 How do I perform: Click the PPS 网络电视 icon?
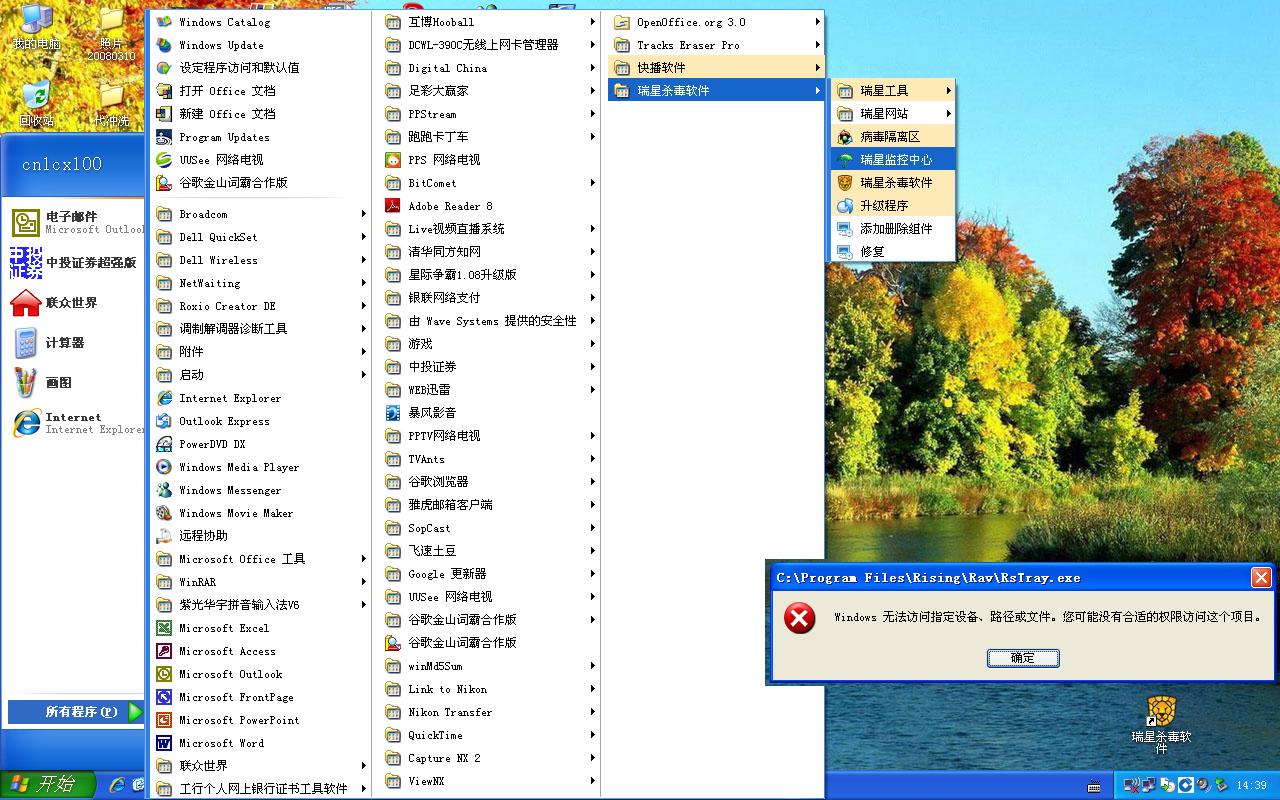click(x=393, y=160)
